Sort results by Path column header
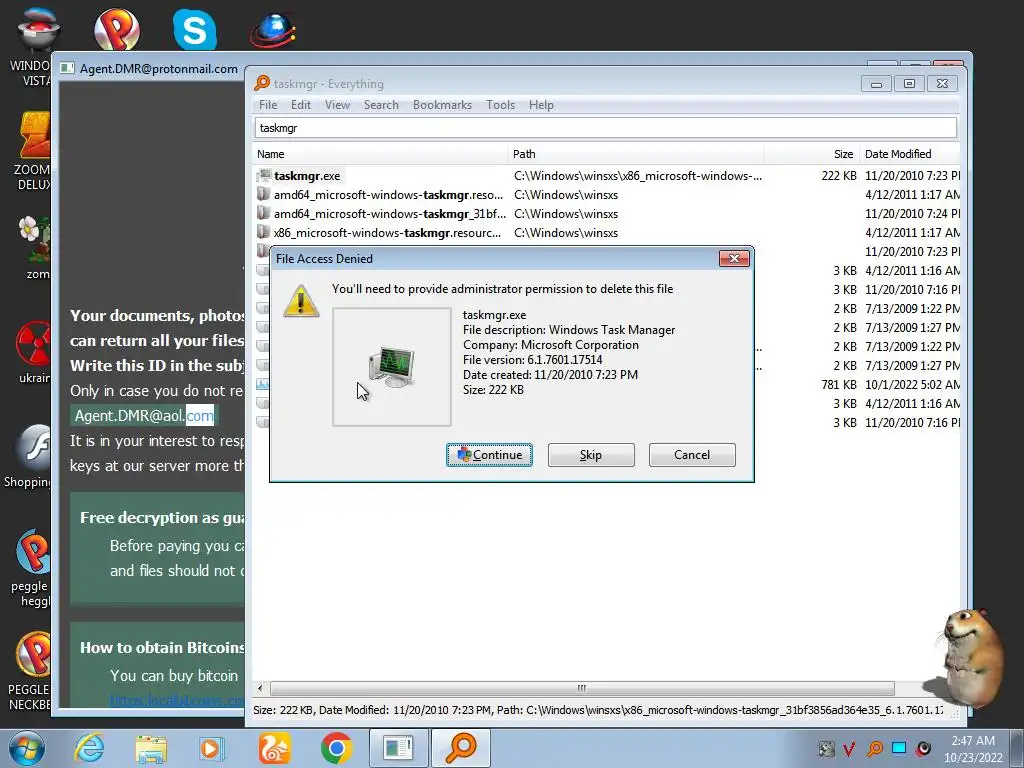Screen dimensions: 1024x768 635,154
